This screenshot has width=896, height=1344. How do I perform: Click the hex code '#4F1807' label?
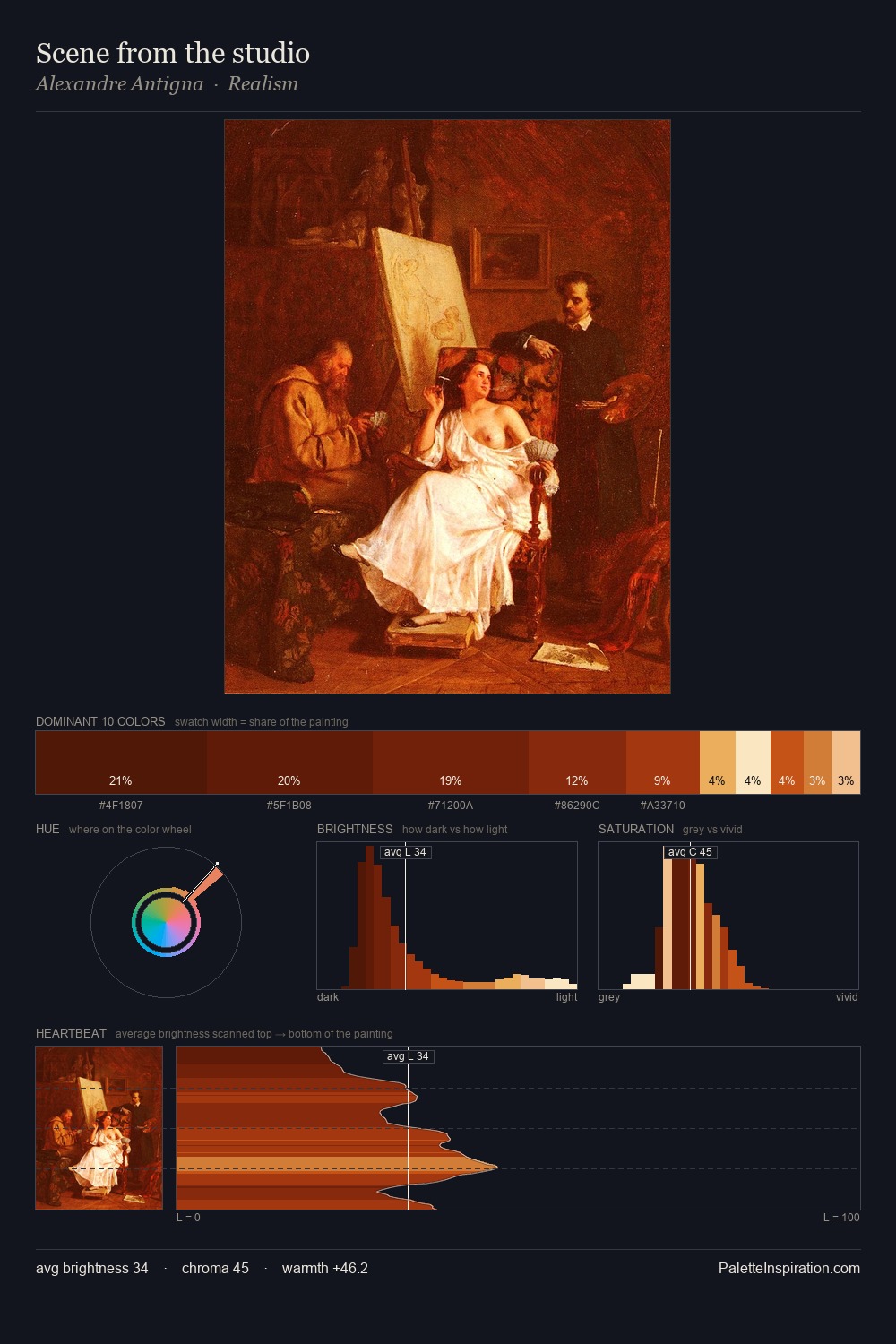[121, 806]
